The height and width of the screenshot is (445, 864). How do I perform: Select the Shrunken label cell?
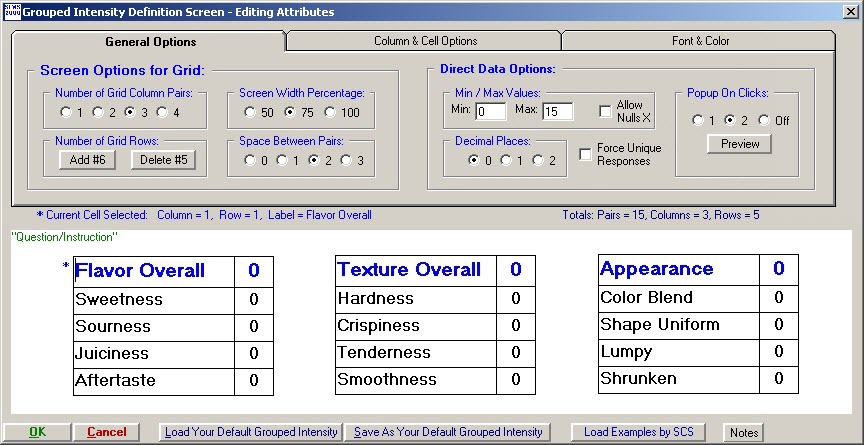(679, 379)
